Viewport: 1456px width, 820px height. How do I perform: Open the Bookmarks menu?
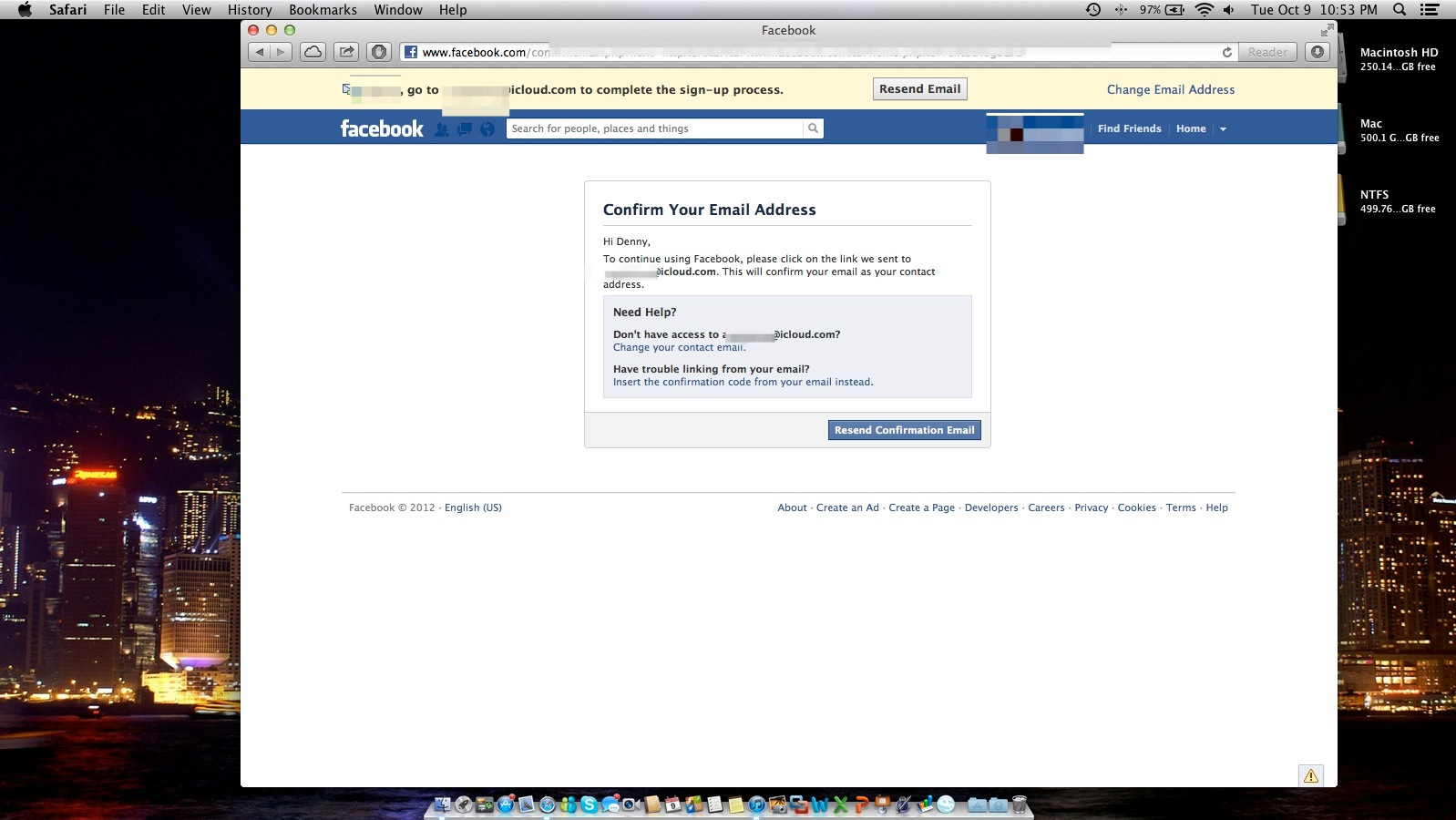[323, 10]
